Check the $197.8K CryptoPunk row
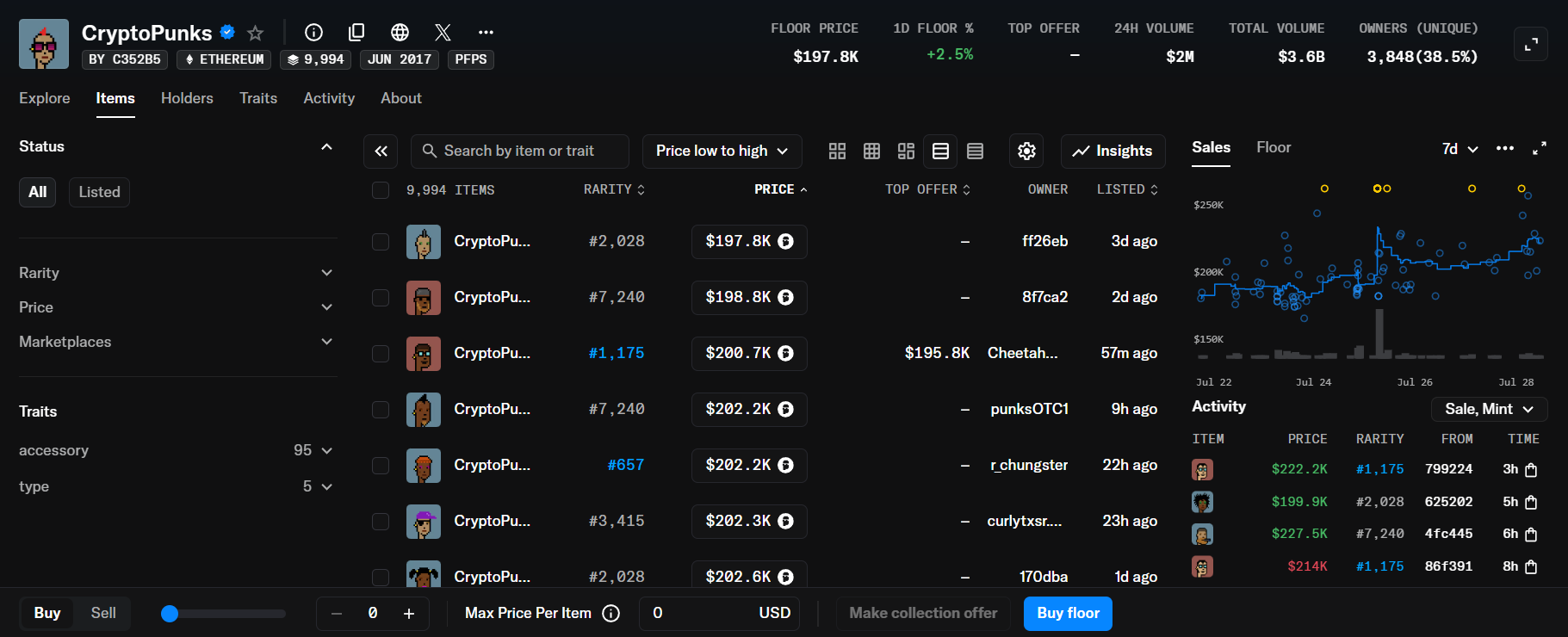 381,242
